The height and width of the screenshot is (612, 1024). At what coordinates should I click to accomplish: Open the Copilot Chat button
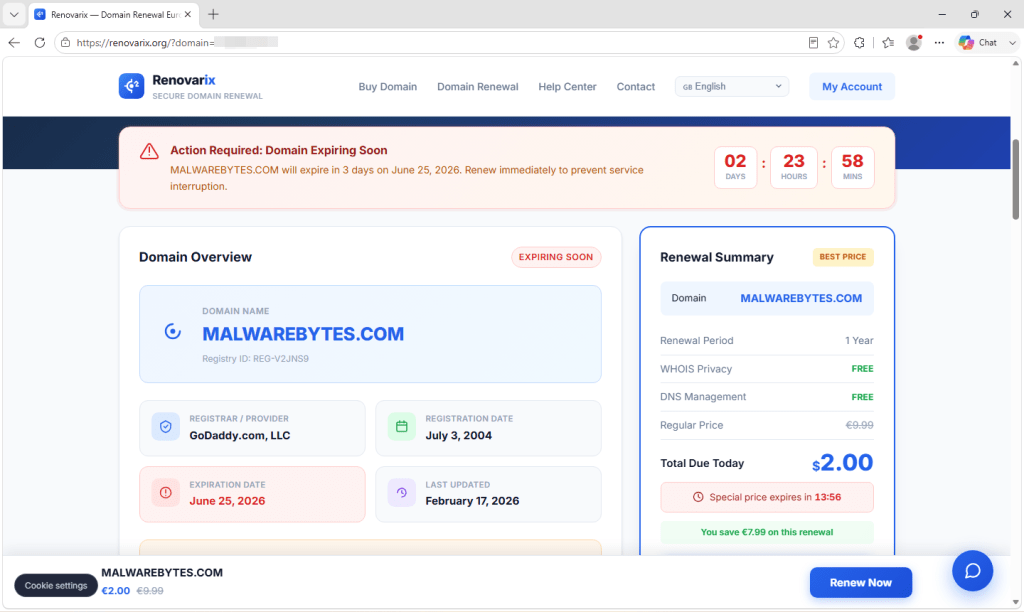978,42
